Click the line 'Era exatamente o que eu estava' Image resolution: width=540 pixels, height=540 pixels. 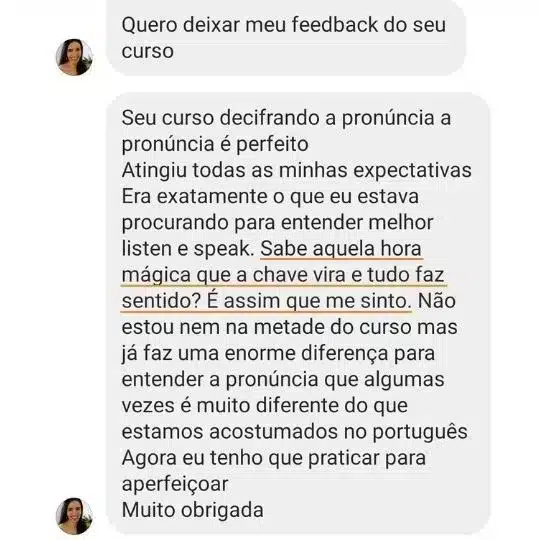[270, 197]
